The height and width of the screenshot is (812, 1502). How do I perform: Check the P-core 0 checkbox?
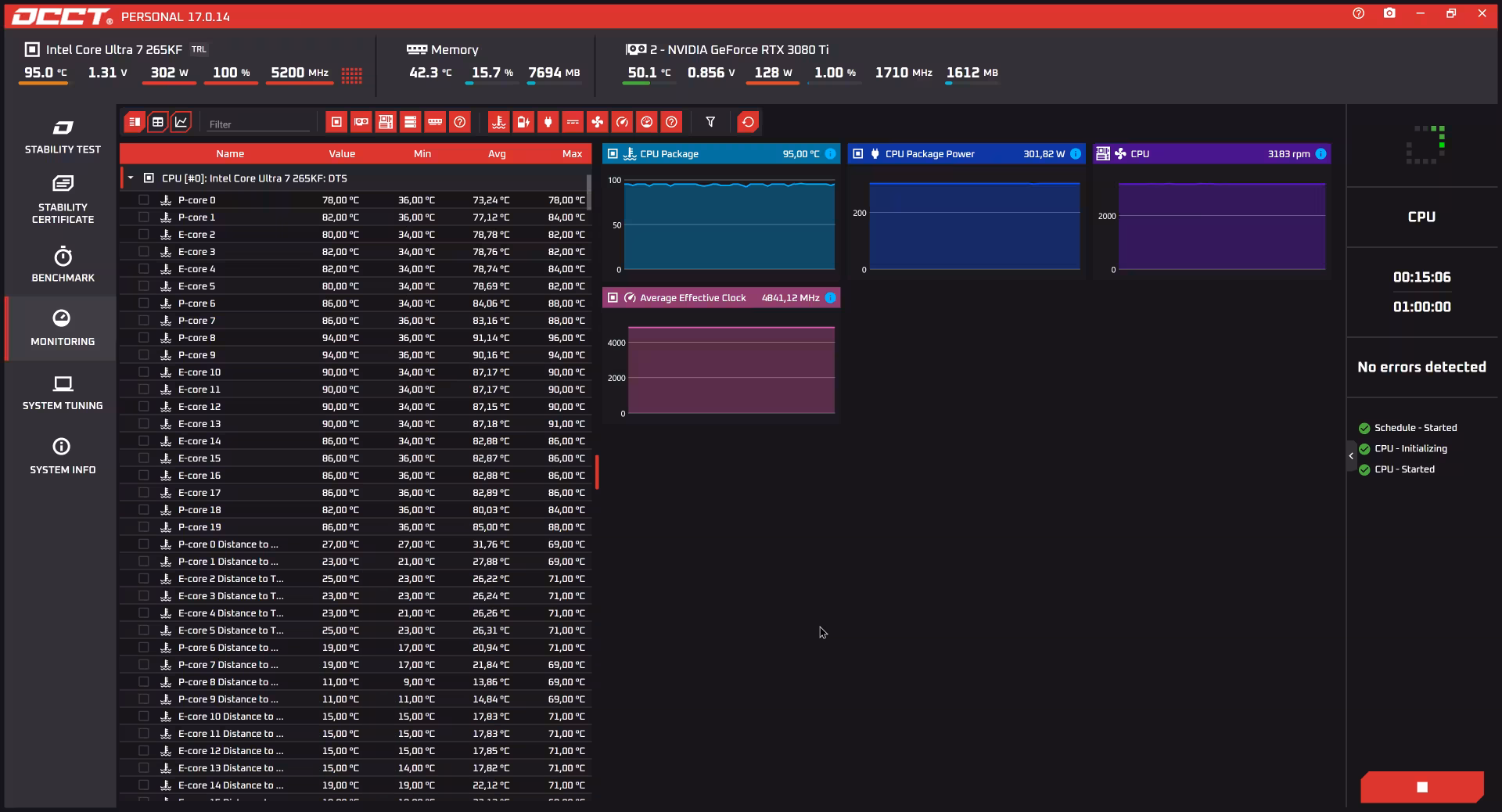tap(144, 200)
